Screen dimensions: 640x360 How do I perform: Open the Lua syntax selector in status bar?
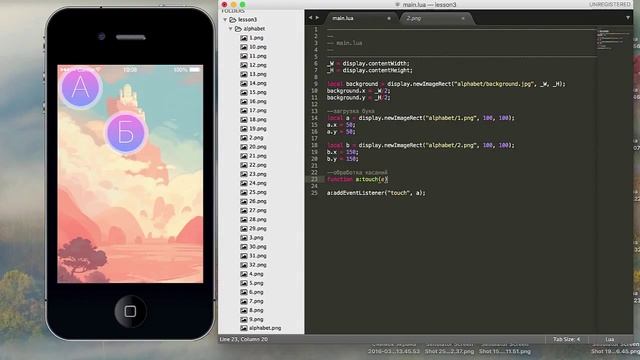click(x=610, y=339)
